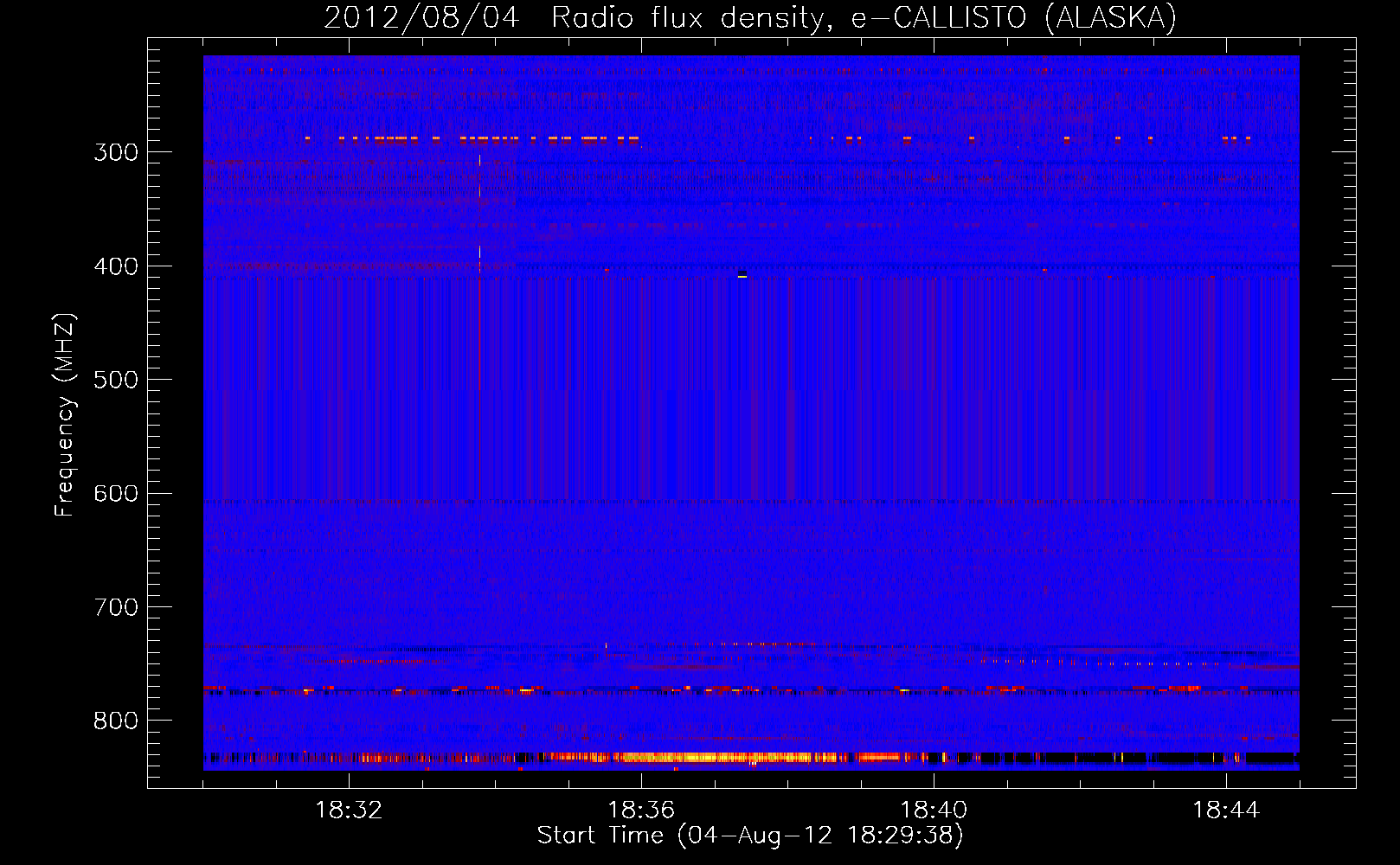Click the small yellow dash just below 400 MHz
The image size is (1400, 865).
tap(742, 277)
